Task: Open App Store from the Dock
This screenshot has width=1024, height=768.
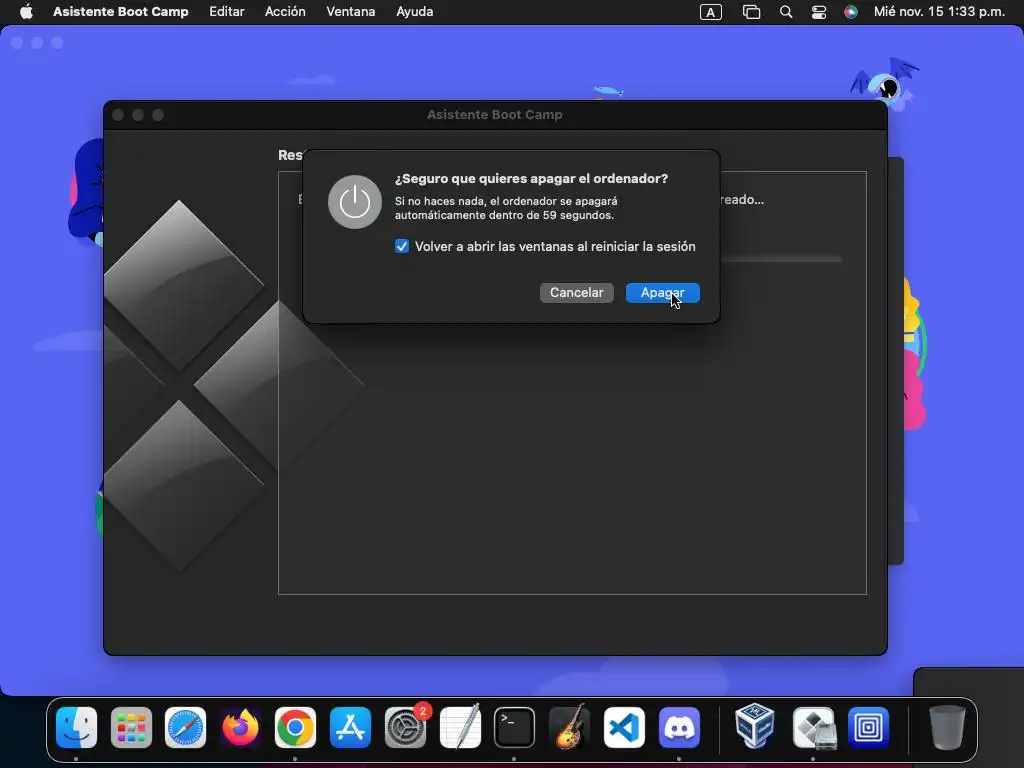Action: point(350,727)
